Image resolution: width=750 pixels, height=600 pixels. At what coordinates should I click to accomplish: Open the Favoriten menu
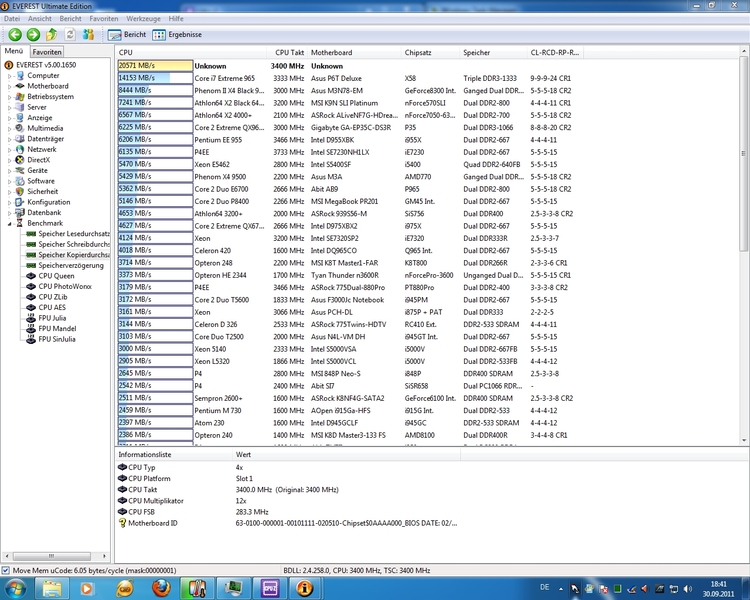pos(104,19)
